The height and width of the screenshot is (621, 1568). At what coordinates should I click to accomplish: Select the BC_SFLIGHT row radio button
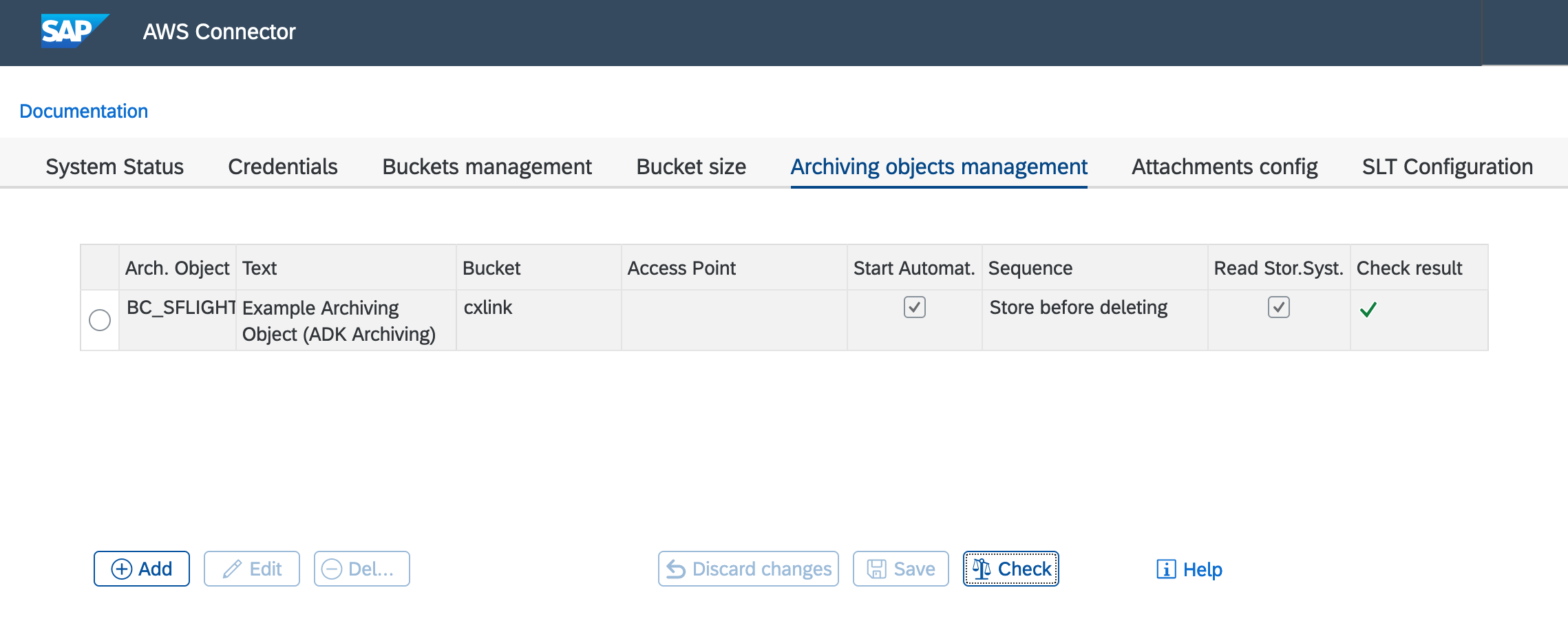(x=99, y=319)
